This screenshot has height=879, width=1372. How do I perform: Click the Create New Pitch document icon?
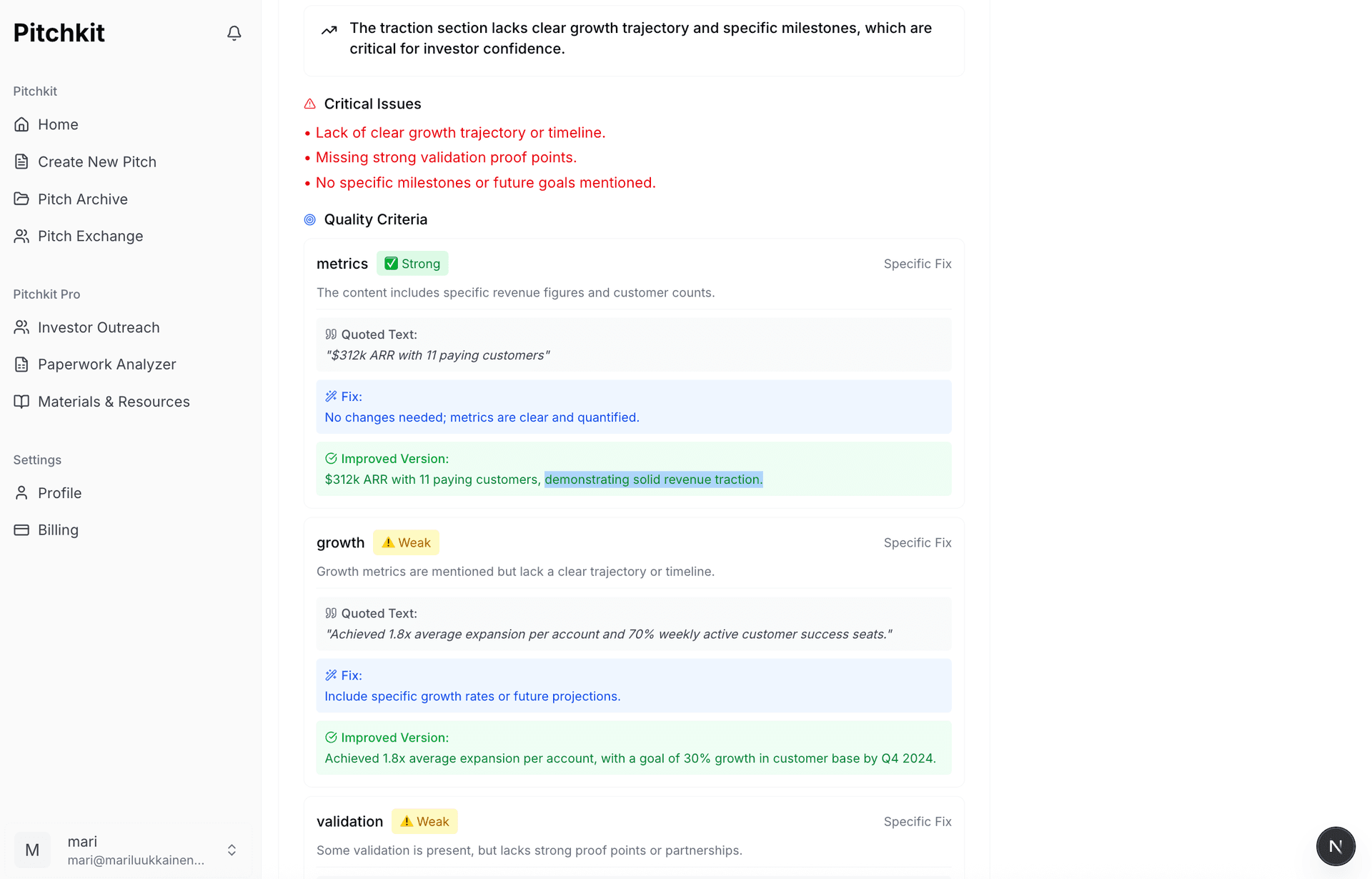click(x=21, y=162)
